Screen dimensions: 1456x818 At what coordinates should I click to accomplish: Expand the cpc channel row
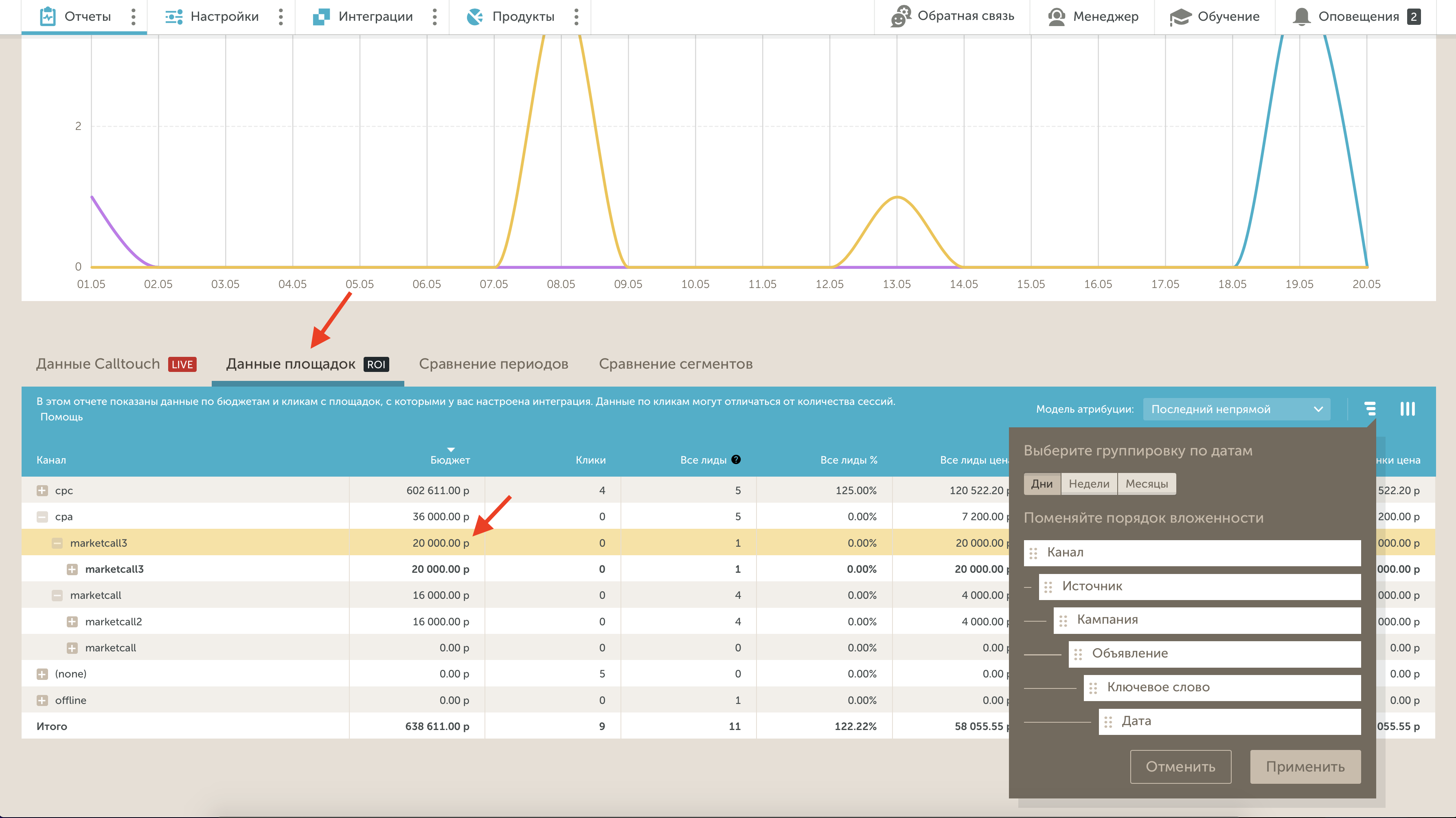click(42, 490)
